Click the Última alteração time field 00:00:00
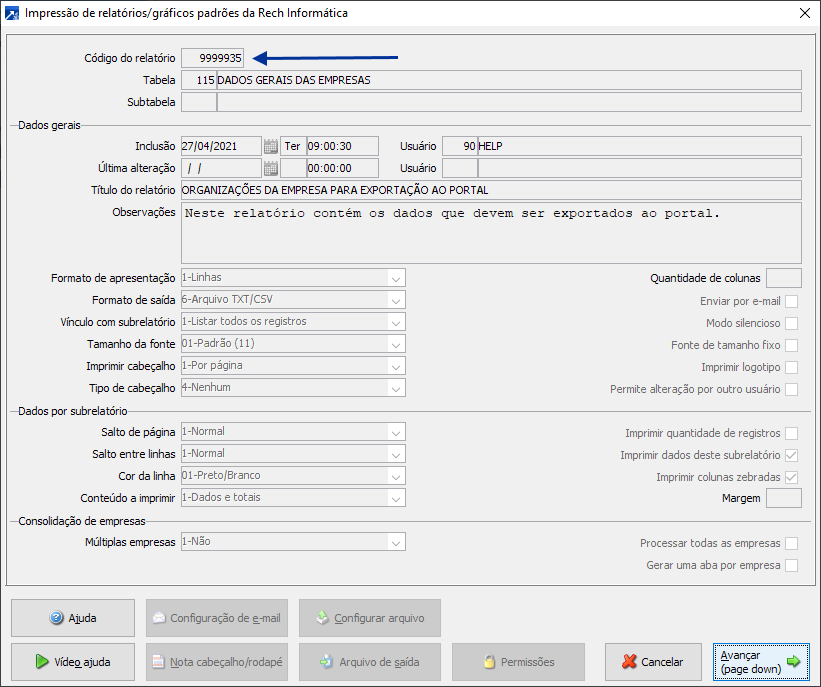821x687 pixels. 342,168
